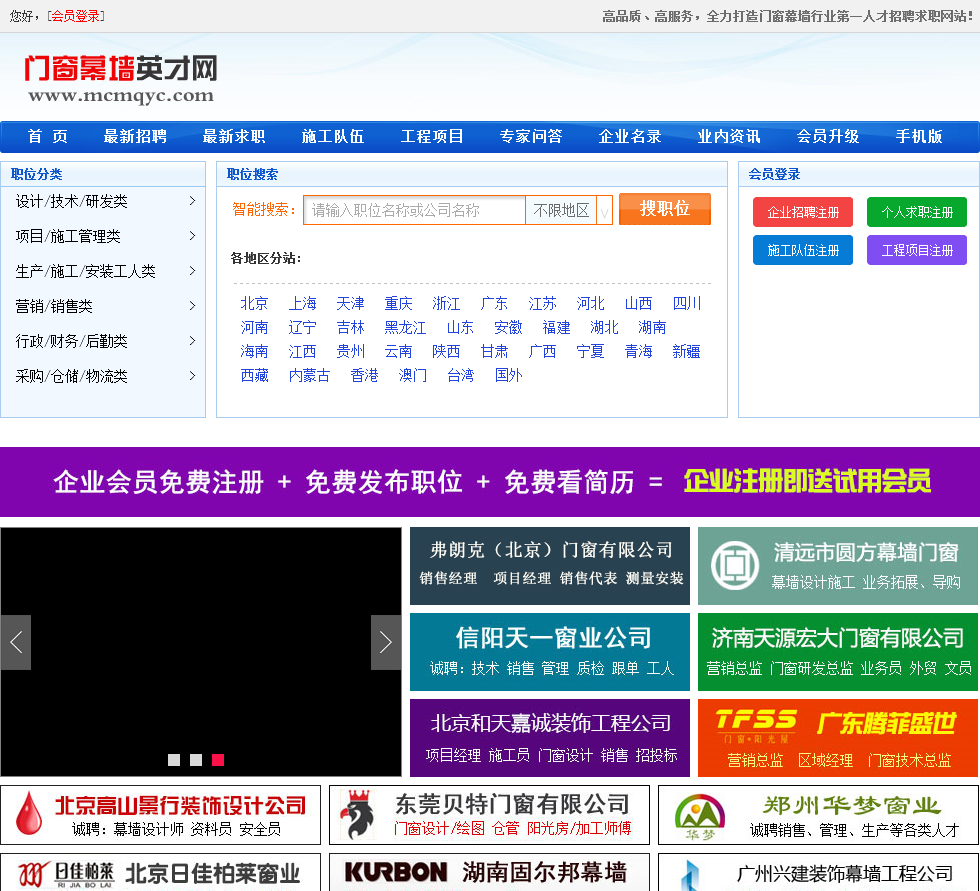Screen dimensions: 980x891
Task: Expand 项目/施工管理类 job category
Action: [x=103, y=236]
